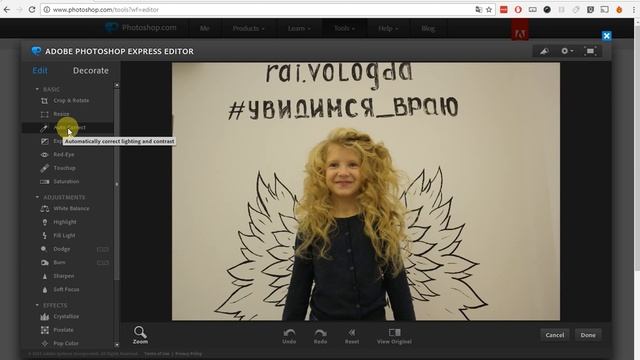Click the Resize tool icon

tap(44, 114)
